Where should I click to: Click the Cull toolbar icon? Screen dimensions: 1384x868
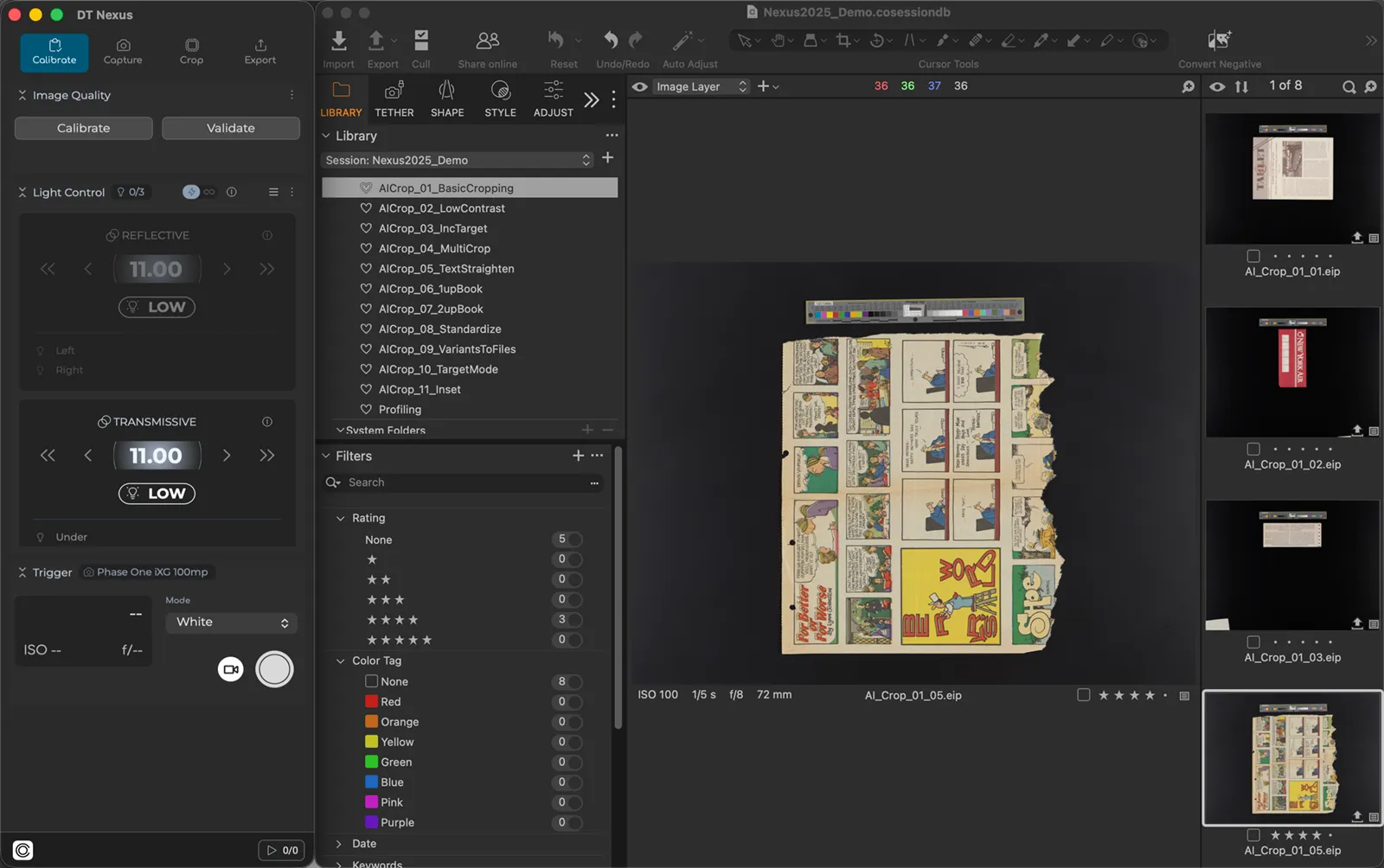(421, 41)
